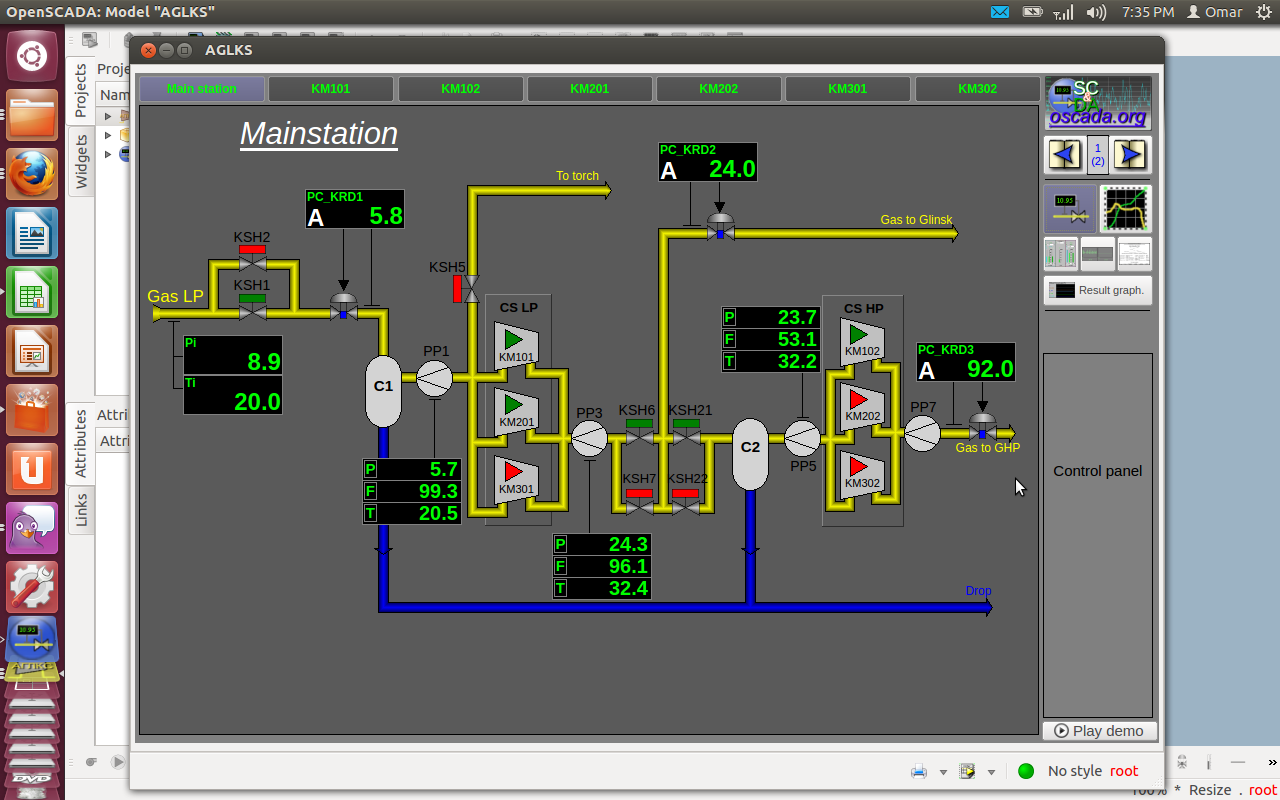This screenshot has height=800, width=1280.
Task: Click the printer icon in status bar
Action: [919, 771]
